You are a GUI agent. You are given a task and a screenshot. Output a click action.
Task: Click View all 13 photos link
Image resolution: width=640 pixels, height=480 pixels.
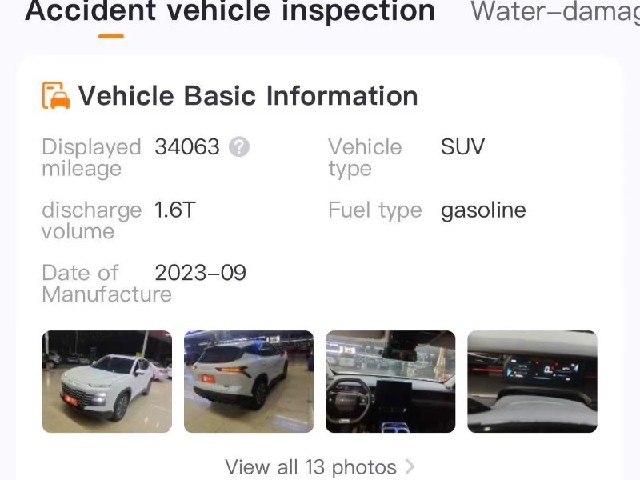coord(311,467)
